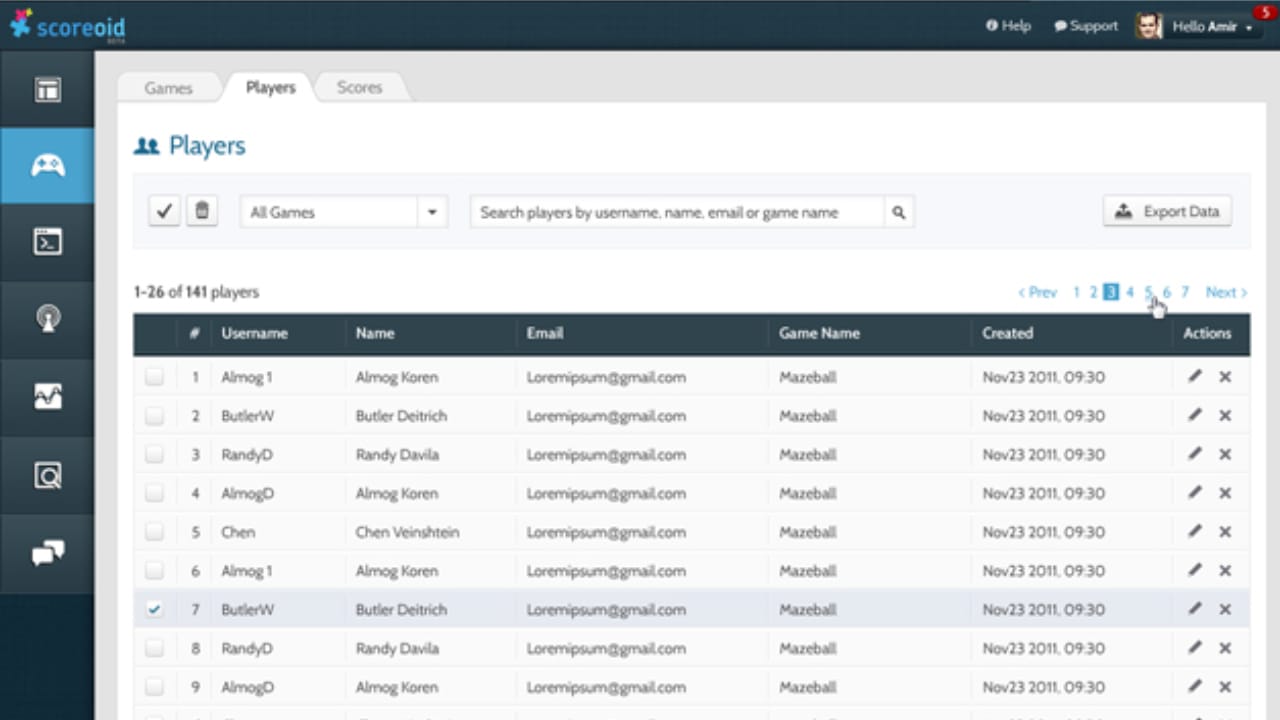Open the dashboard layout icon in sidebar

click(x=47, y=89)
